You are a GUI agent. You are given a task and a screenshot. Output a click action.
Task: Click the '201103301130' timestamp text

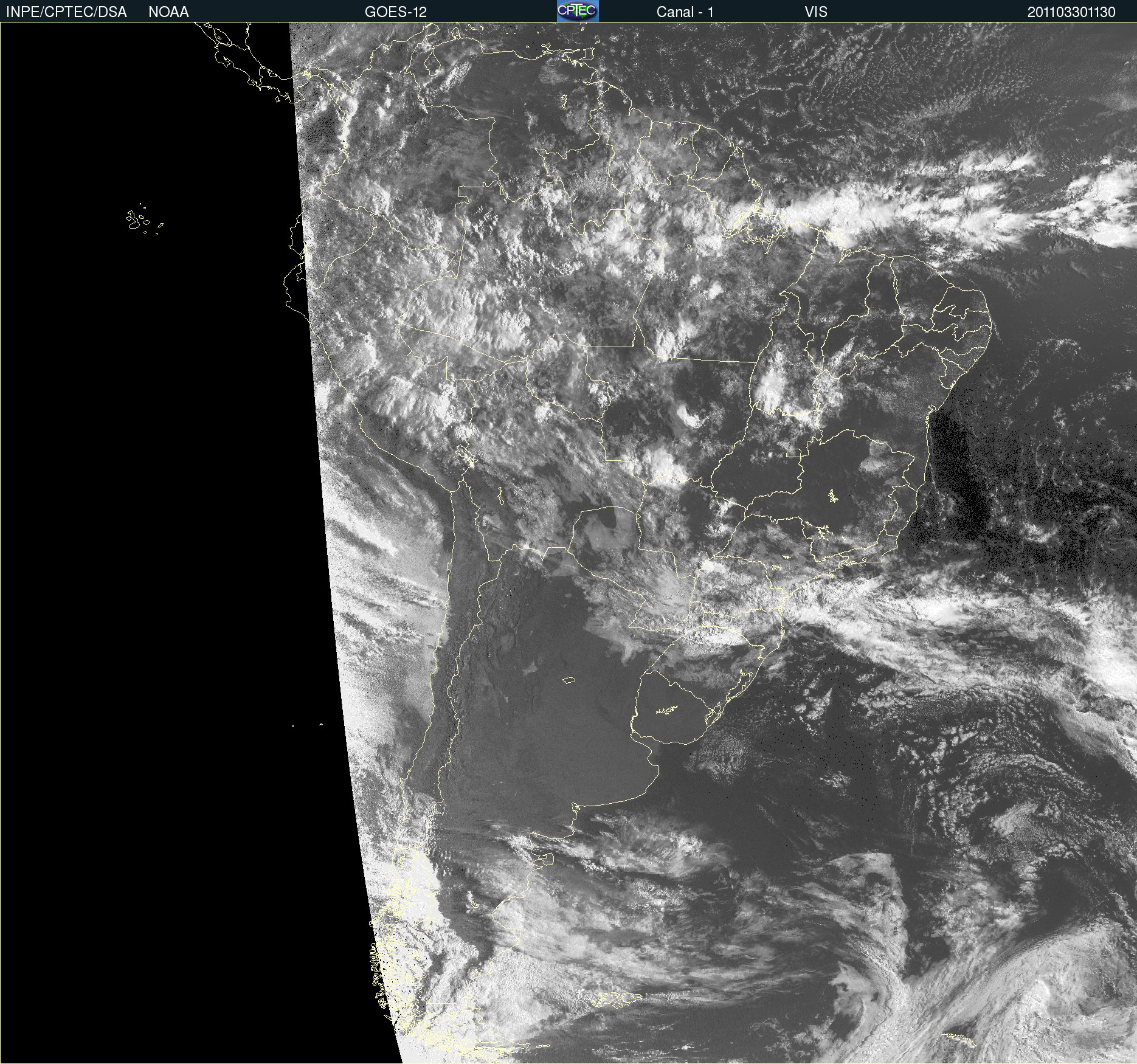[x=1071, y=12]
